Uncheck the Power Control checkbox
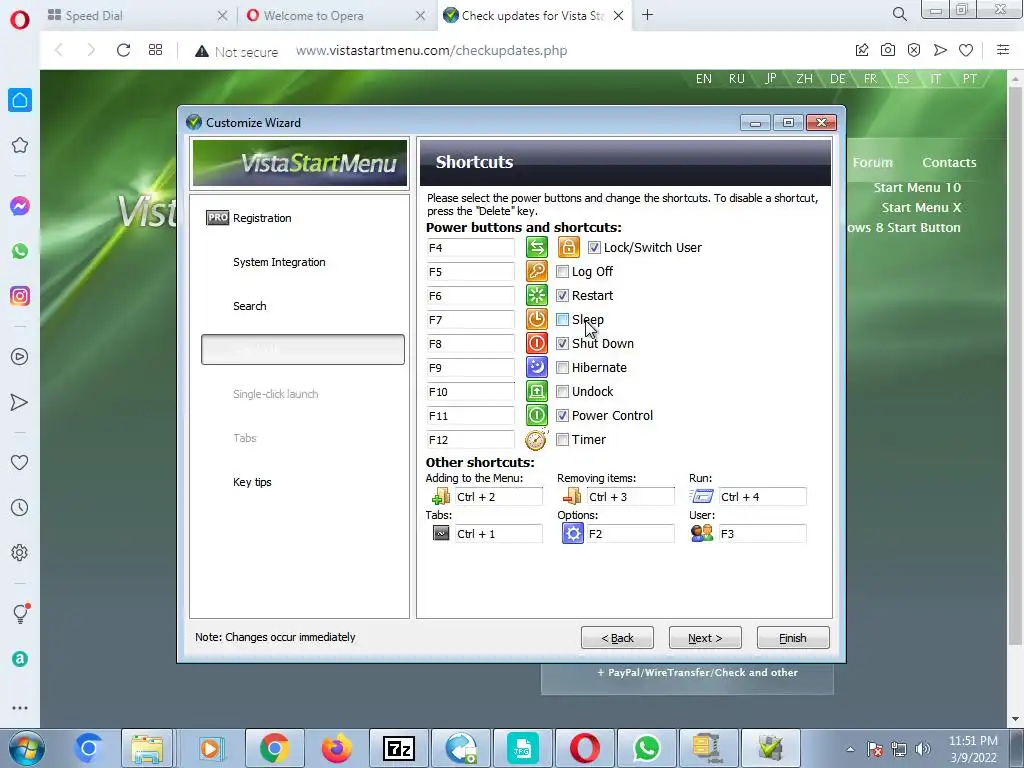 tap(562, 415)
